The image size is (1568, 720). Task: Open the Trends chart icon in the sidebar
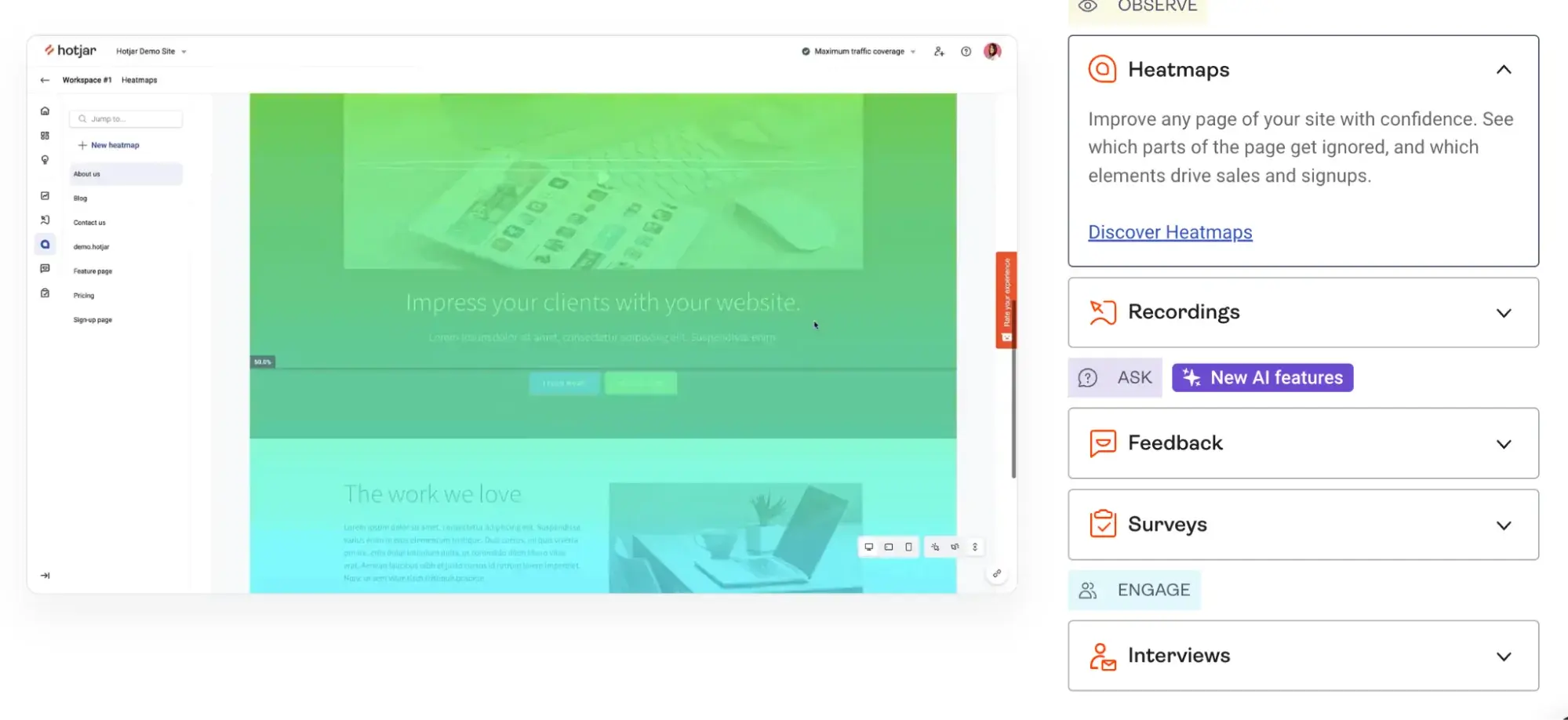(45, 196)
